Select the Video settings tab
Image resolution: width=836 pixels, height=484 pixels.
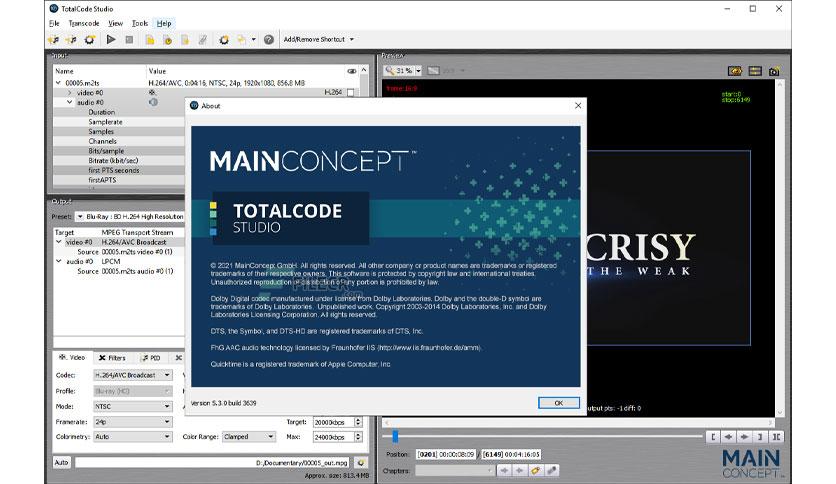pyautogui.click(x=72, y=357)
